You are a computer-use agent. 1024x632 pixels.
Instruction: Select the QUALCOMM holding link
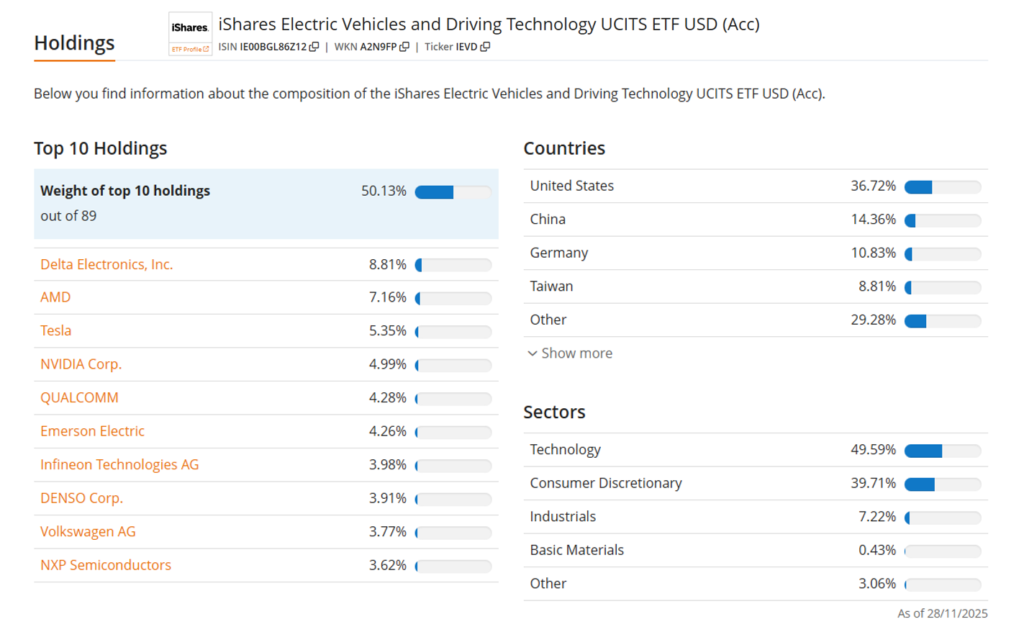[x=79, y=397]
